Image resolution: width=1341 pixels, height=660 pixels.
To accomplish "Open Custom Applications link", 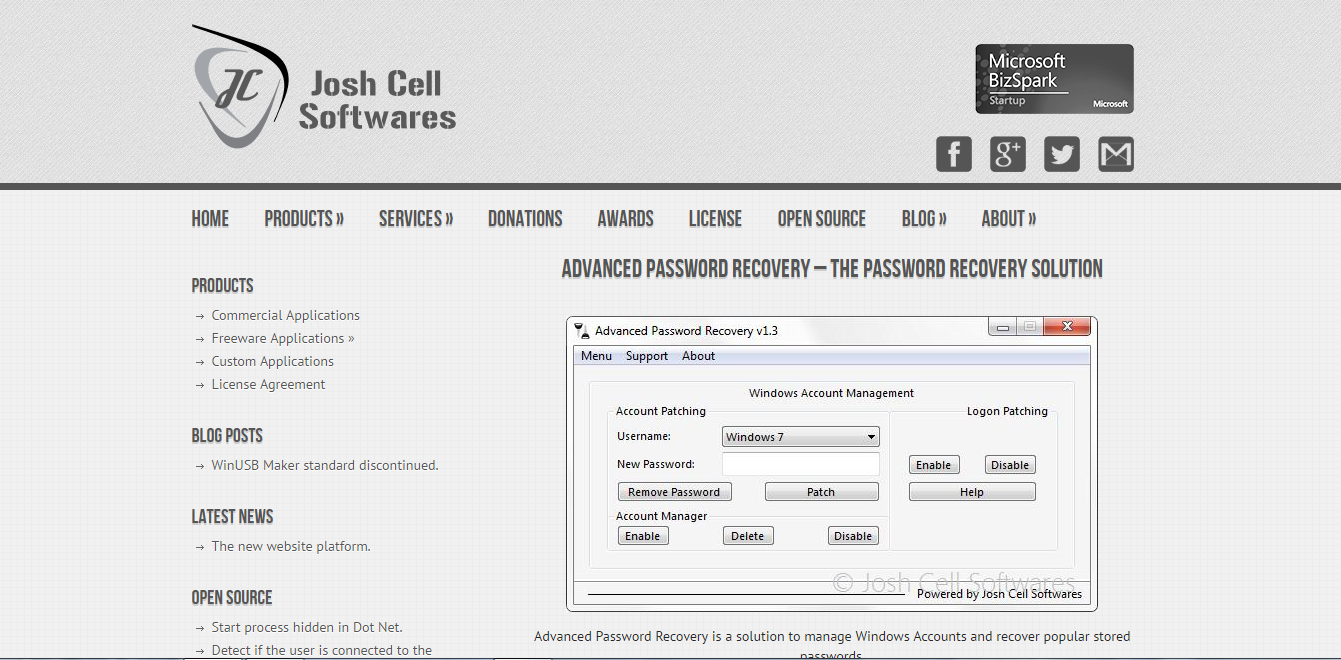I will 272,361.
